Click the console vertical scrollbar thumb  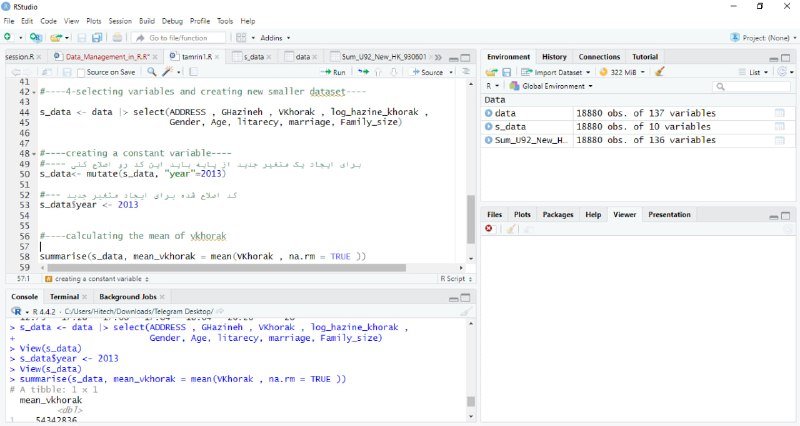tap(471, 402)
